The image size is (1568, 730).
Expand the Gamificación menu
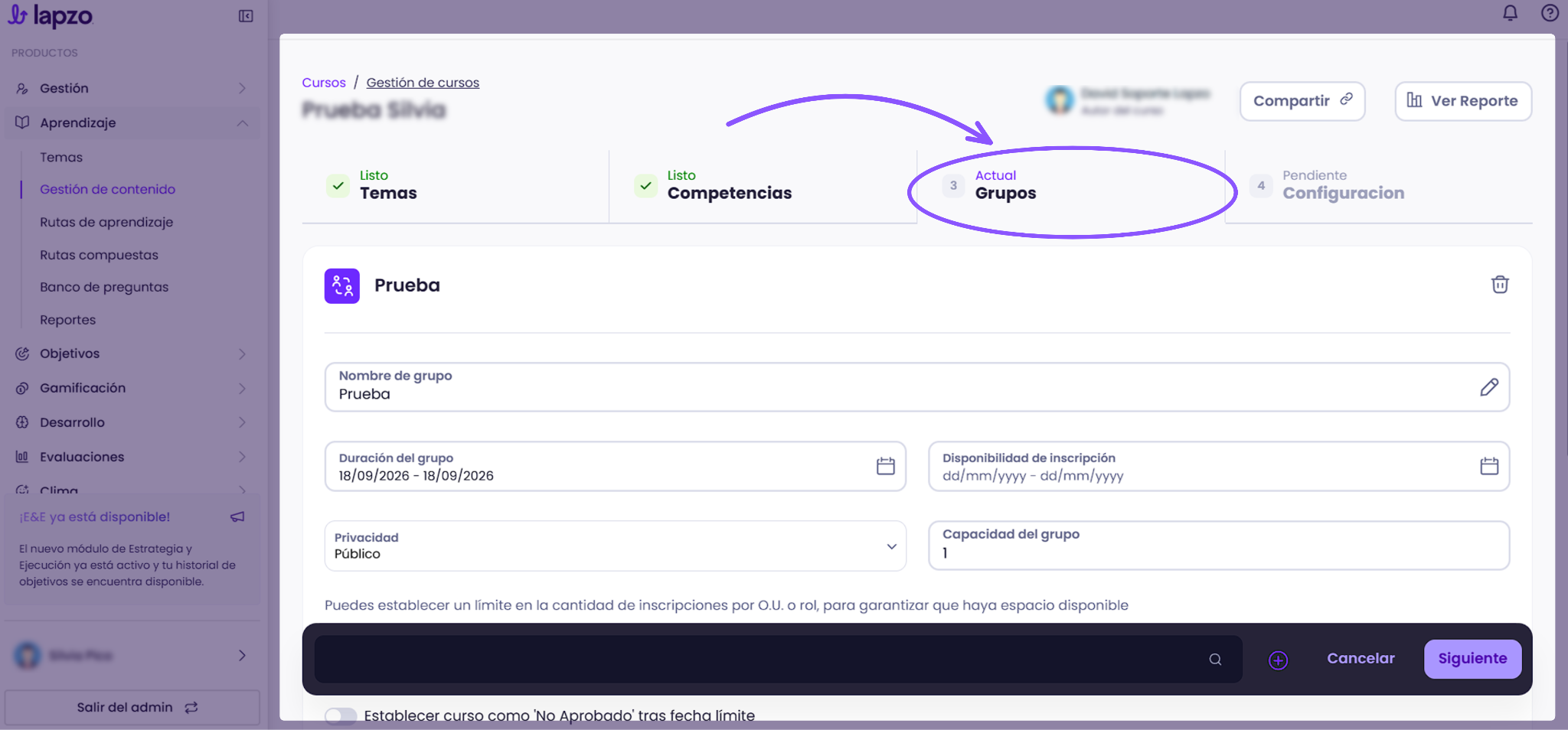coord(132,389)
